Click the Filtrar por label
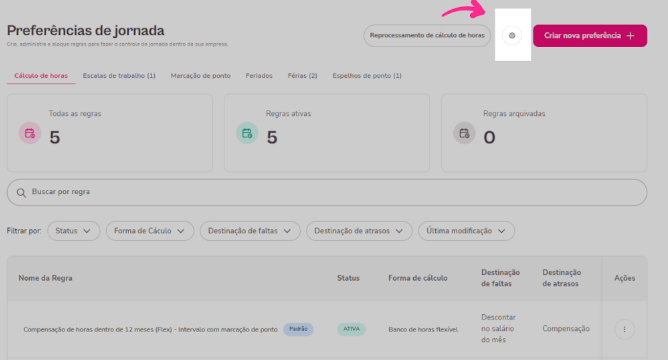Screen dimensions: 668x360 coord(24,231)
